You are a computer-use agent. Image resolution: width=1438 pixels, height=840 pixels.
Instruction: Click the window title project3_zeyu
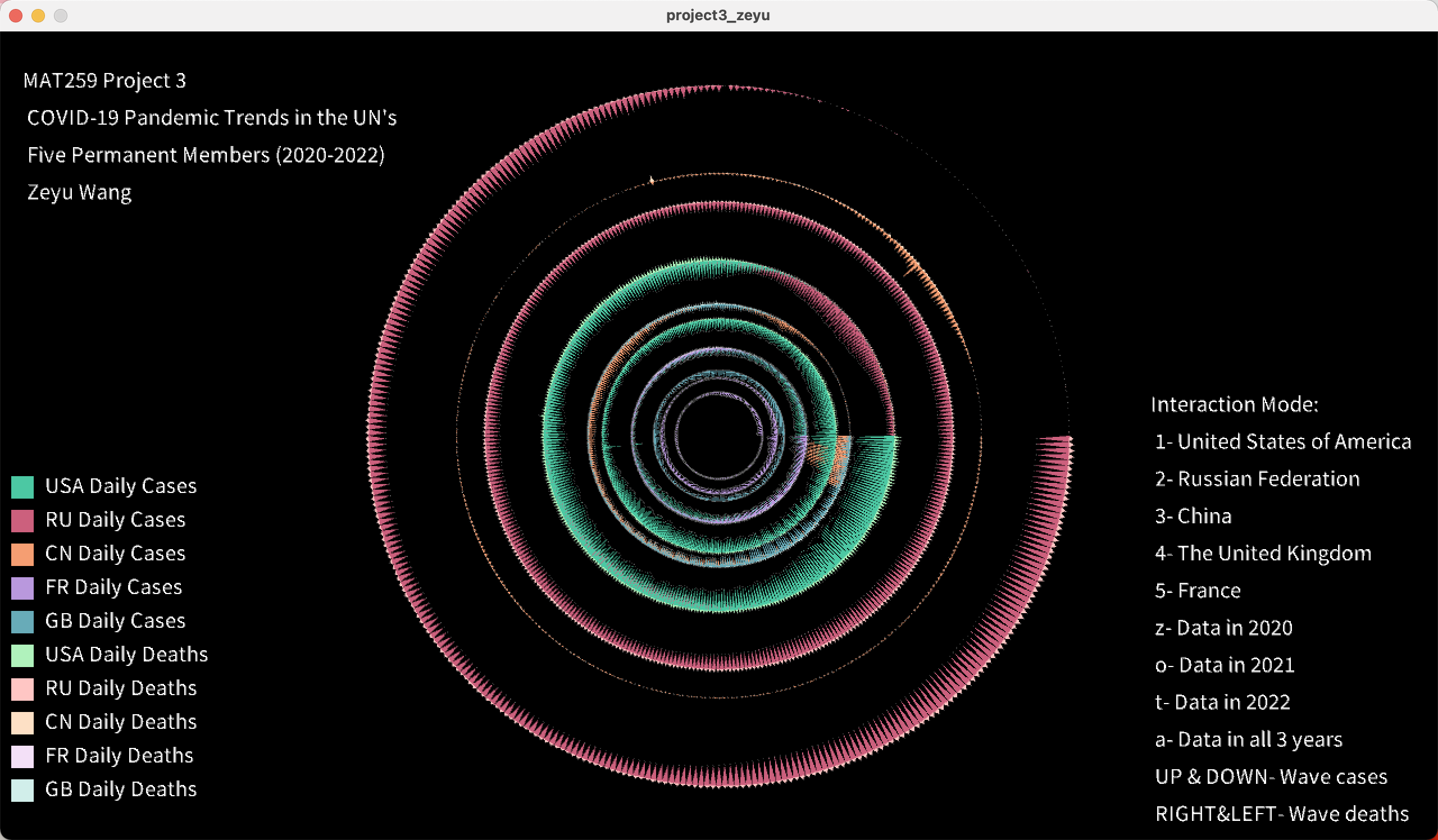coord(718,15)
